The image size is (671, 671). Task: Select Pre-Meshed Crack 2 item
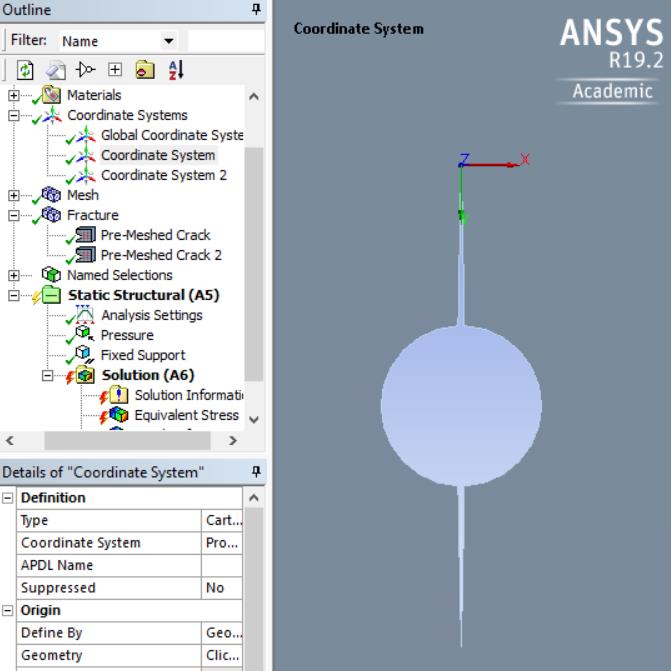point(161,255)
